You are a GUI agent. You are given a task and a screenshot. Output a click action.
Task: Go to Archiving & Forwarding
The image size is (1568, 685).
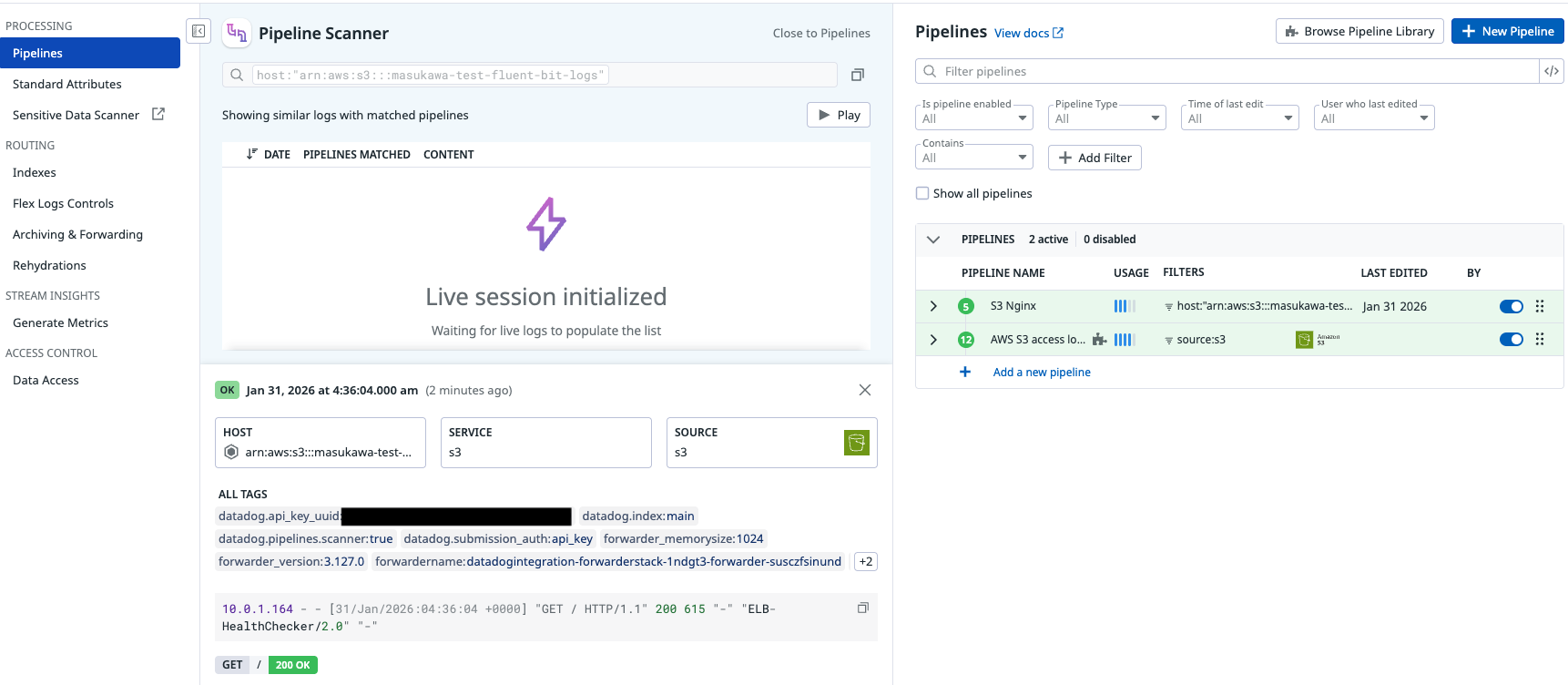tap(77, 234)
